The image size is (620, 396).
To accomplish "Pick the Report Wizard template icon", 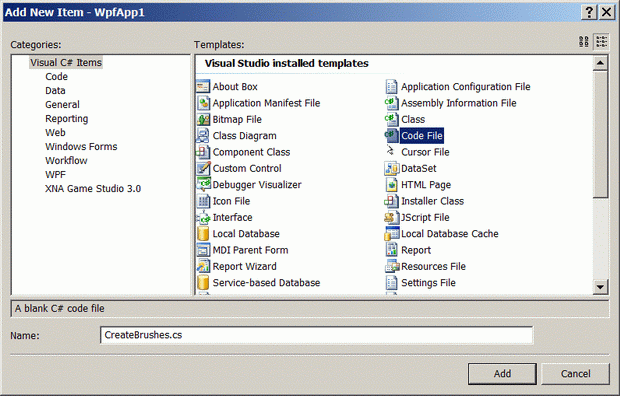I will point(203,266).
